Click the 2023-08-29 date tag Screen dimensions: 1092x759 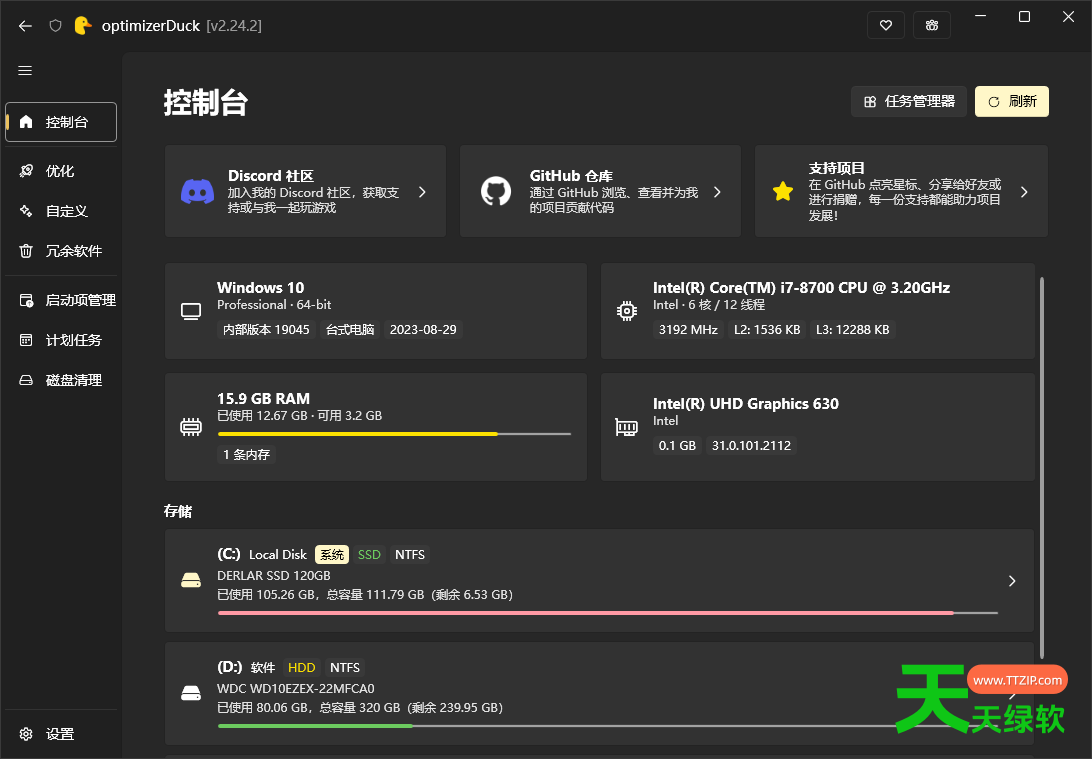pyautogui.click(x=423, y=329)
